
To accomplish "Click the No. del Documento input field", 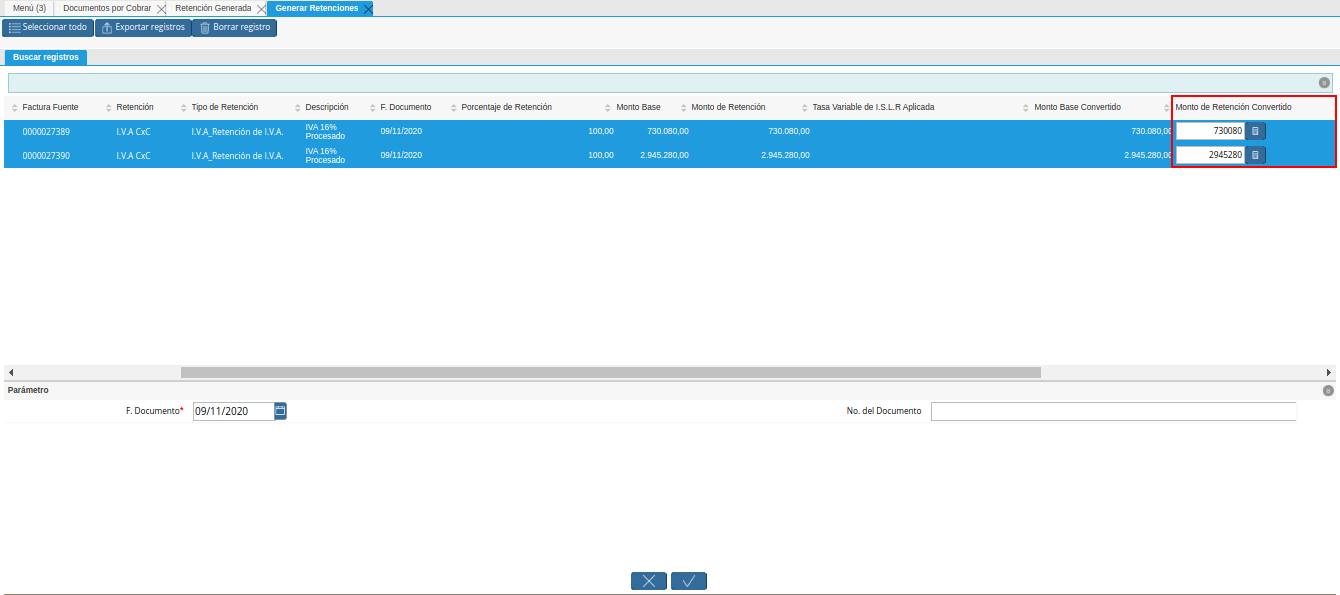I will [1113, 411].
